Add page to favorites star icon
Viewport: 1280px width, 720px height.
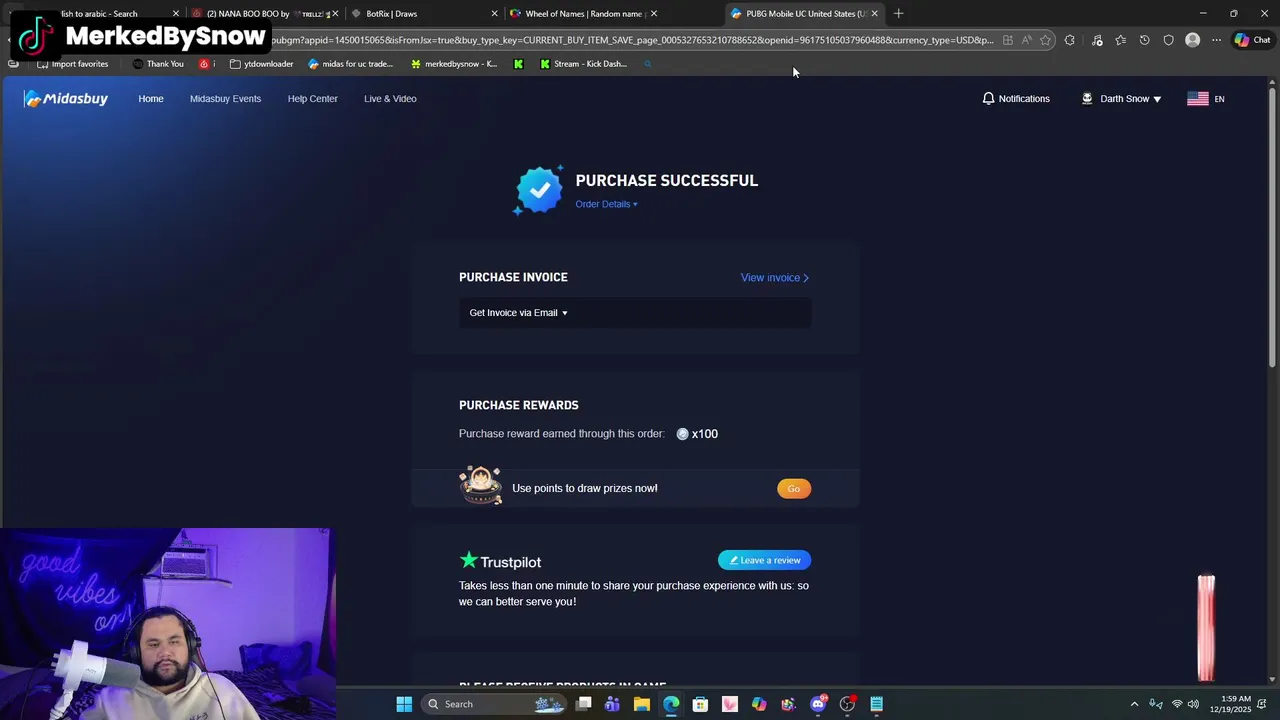click(x=1045, y=40)
